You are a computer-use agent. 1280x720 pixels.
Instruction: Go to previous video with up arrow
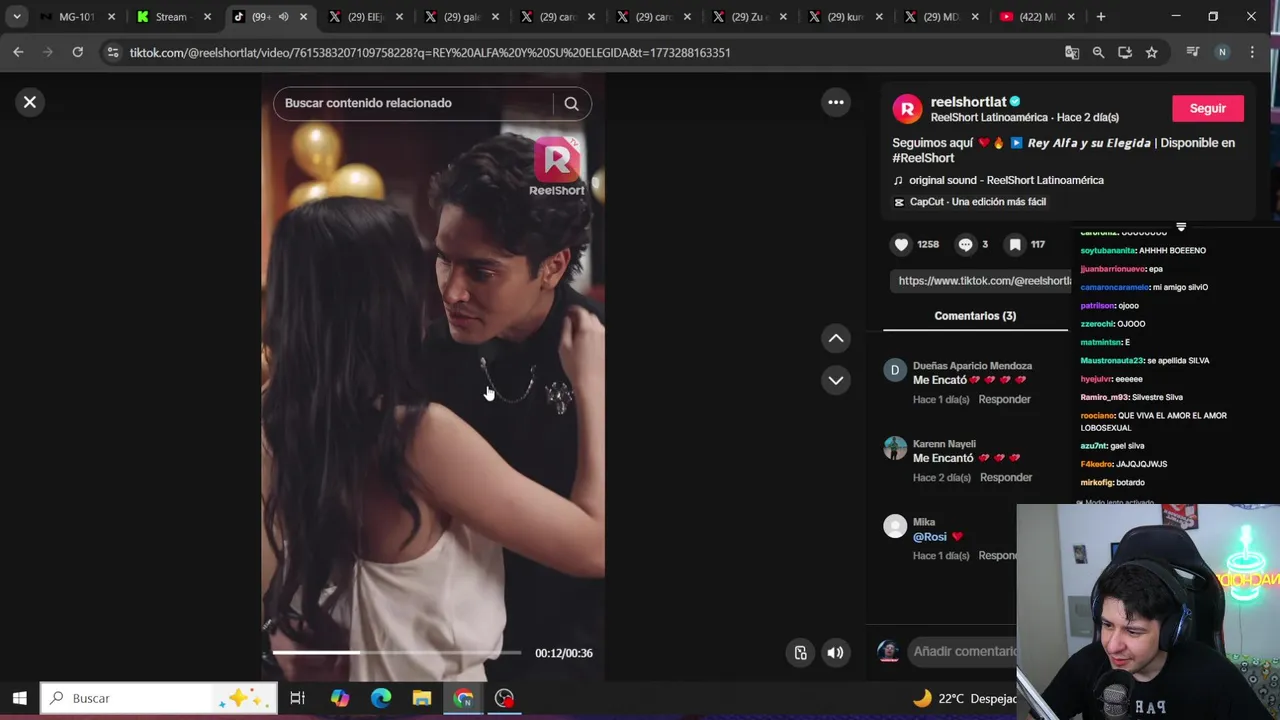[836, 338]
